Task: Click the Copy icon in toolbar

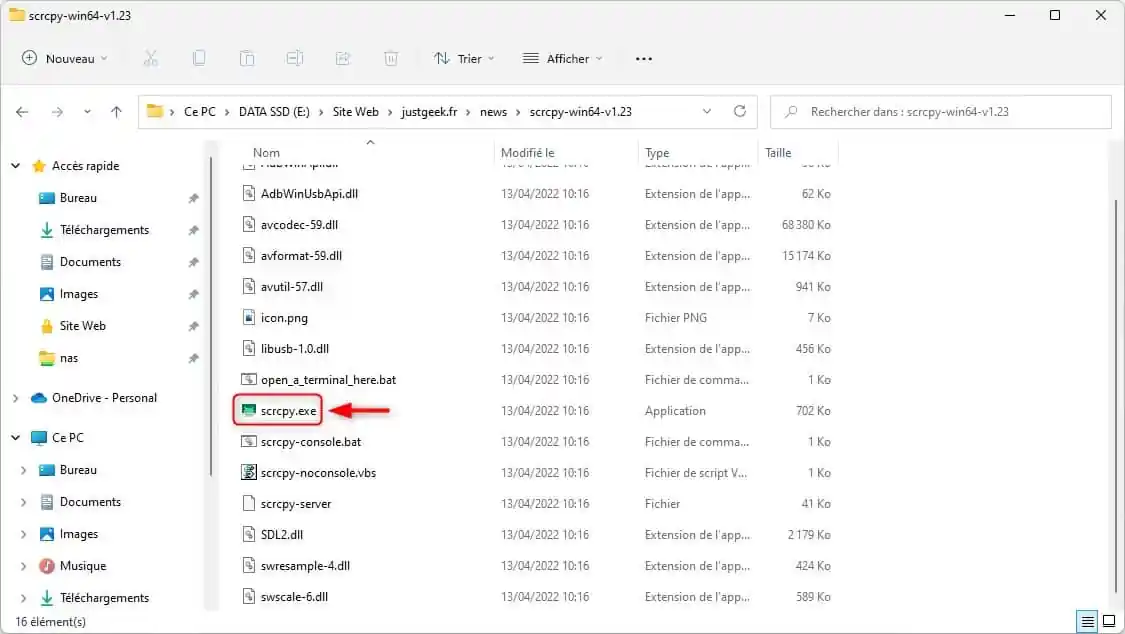Action: pyautogui.click(x=199, y=59)
